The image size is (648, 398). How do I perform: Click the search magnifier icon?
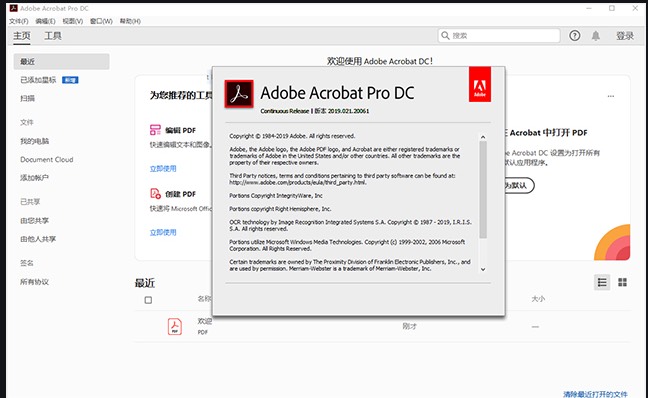[445, 36]
